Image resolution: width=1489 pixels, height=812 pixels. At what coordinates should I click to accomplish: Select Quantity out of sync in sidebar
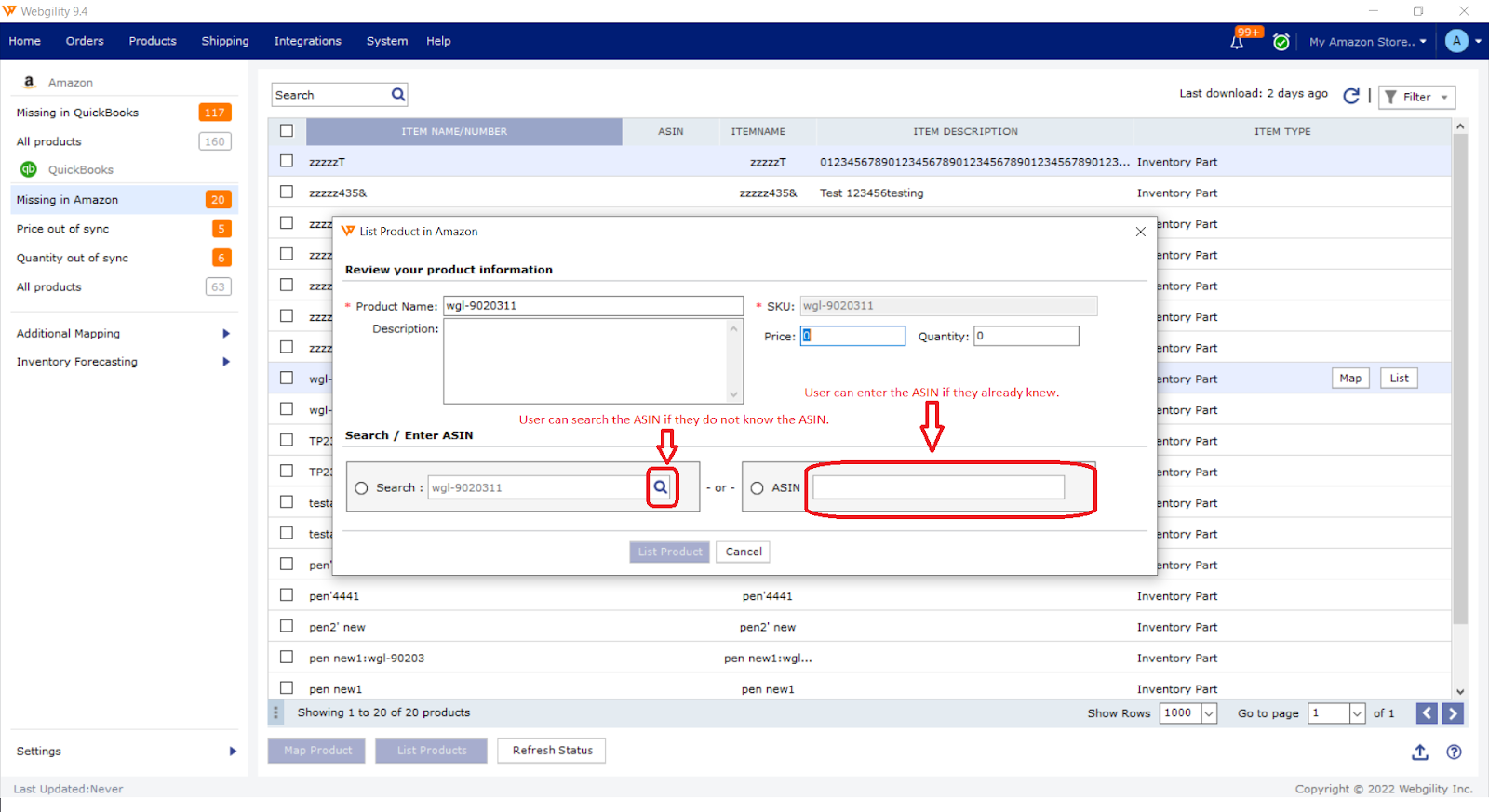point(124,258)
